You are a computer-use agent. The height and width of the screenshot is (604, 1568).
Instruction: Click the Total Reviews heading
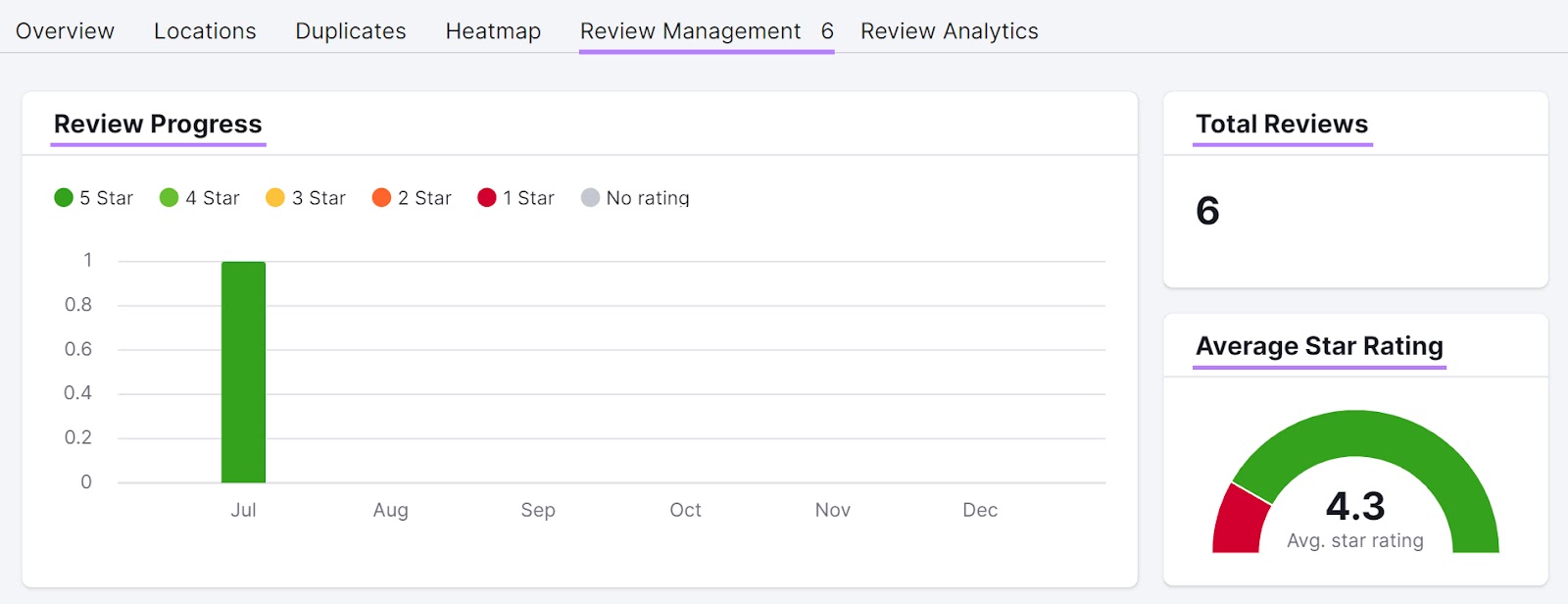click(x=1281, y=125)
